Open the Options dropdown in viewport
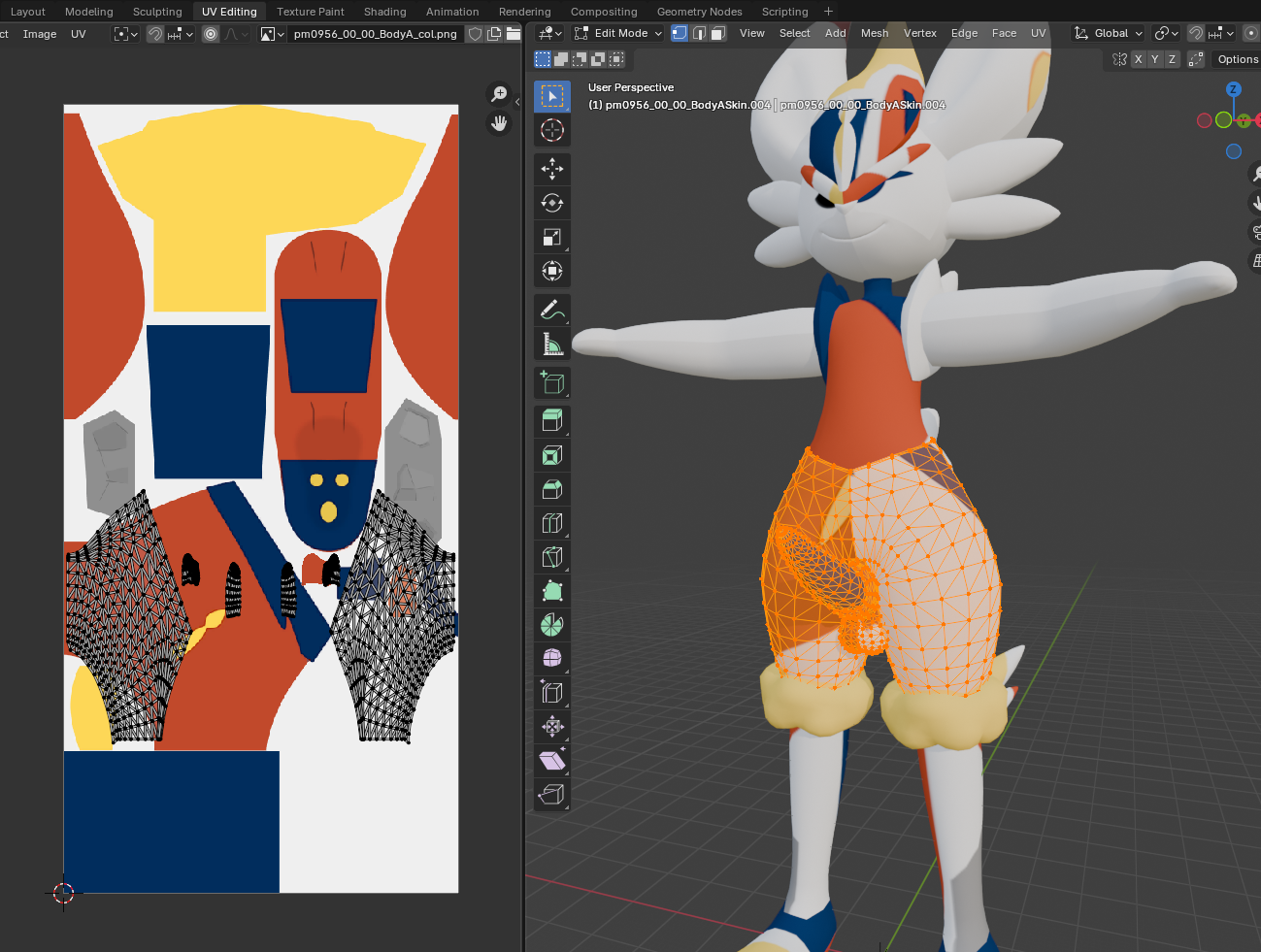 click(1237, 59)
